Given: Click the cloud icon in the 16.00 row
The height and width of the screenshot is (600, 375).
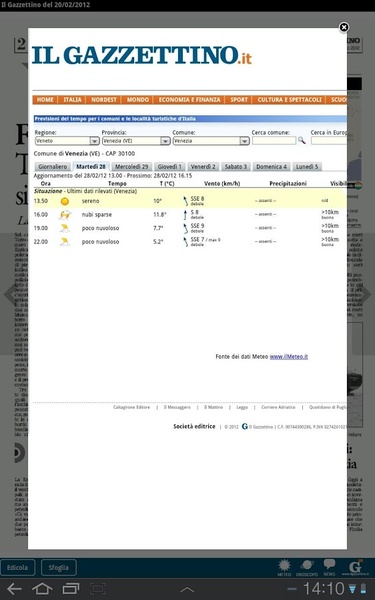Looking at the screenshot, I should (x=65, y=215).
